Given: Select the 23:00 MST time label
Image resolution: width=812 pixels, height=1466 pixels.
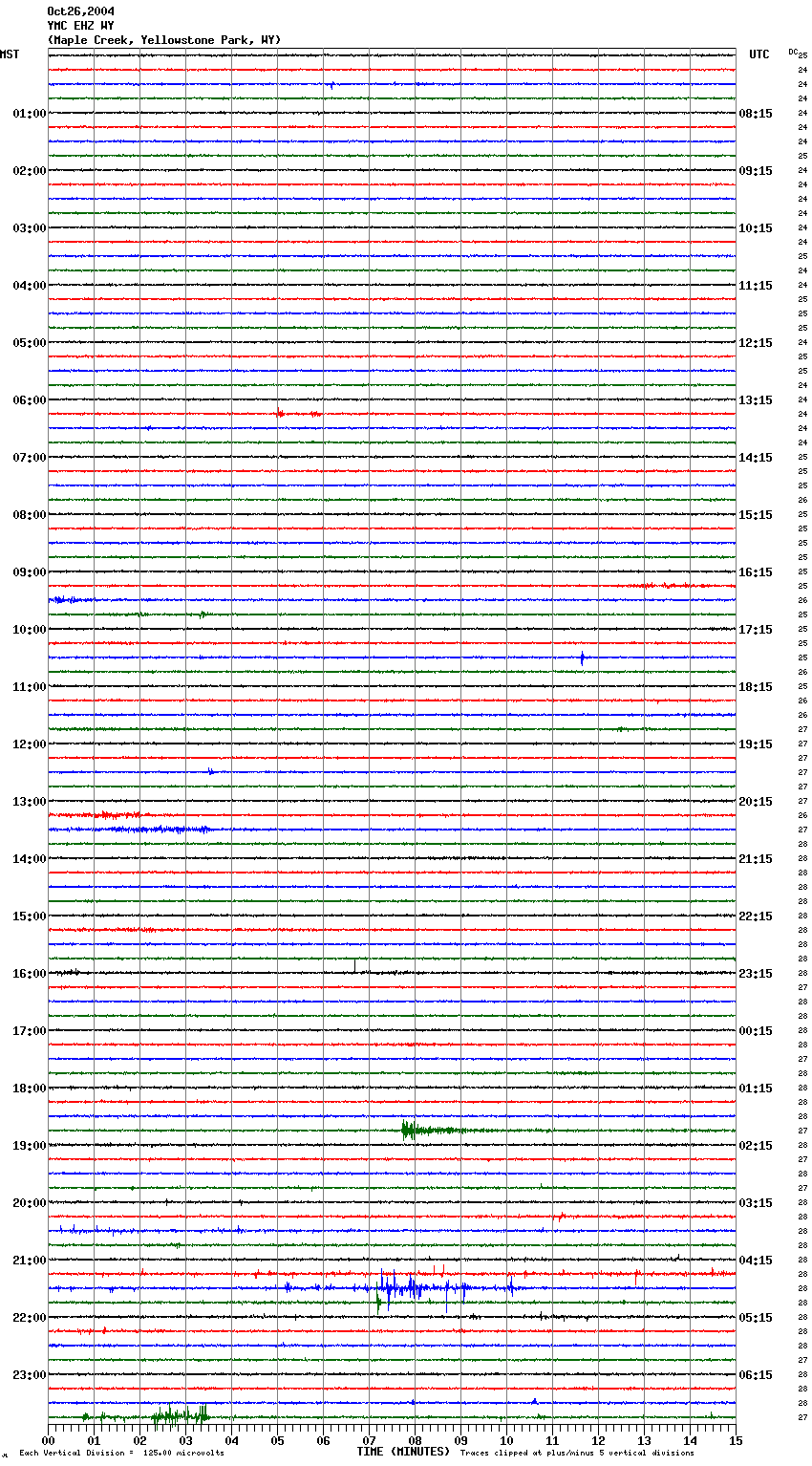Looking at the screenshot, I should pyautogui.click(x=30, y=1375).
